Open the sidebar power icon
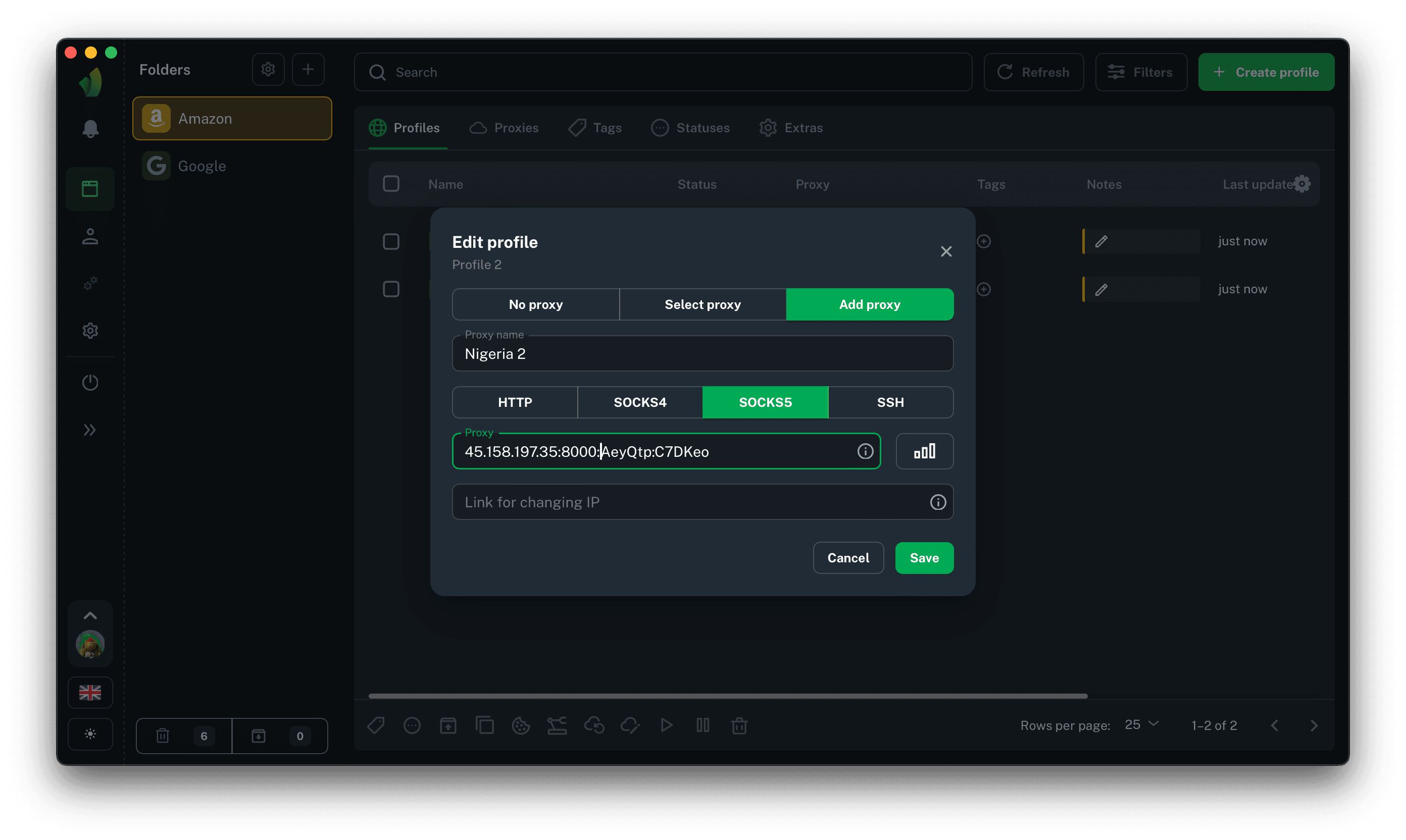 point(90,383)
